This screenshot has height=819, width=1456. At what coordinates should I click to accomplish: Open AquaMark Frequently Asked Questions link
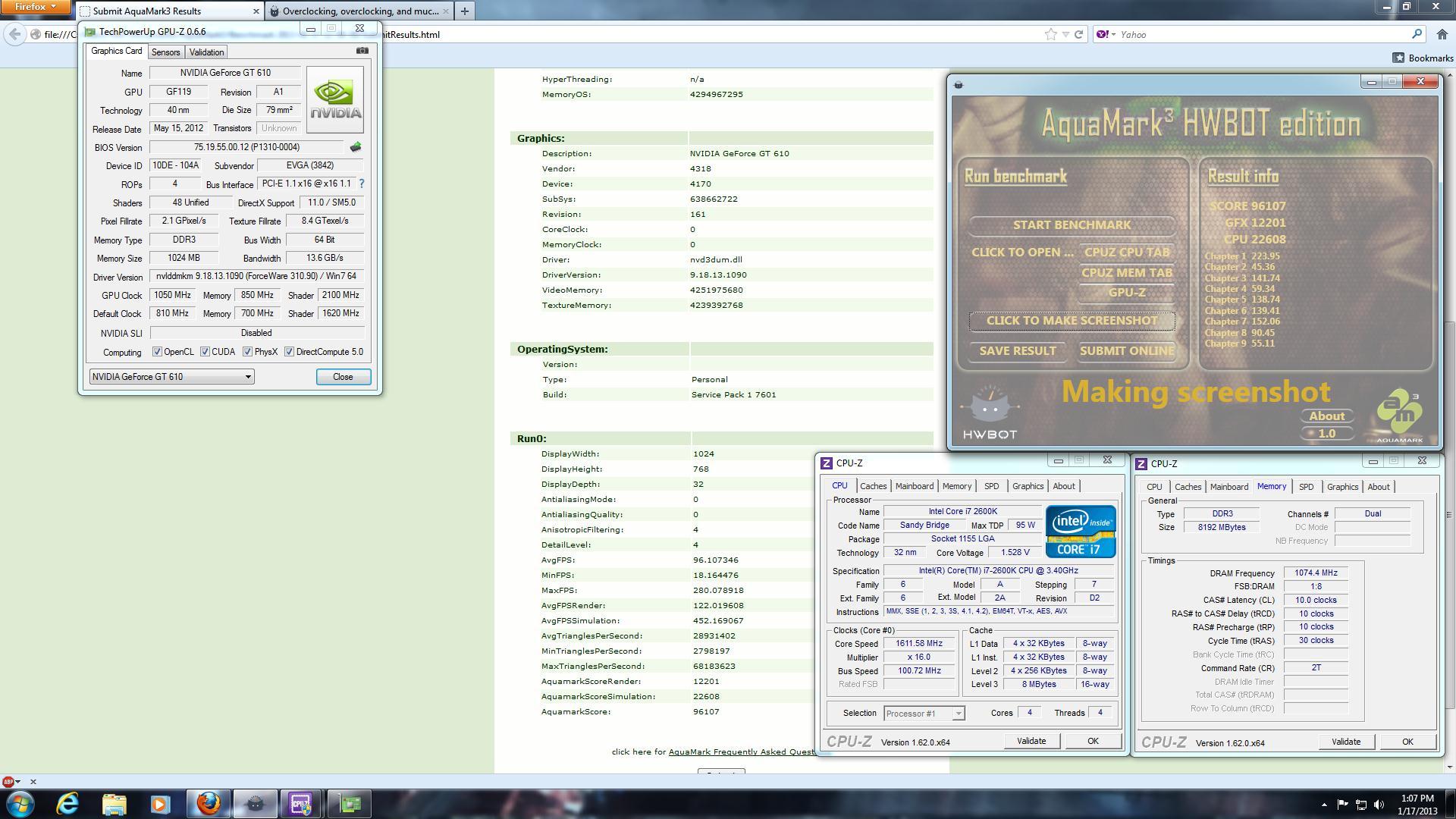coord(742,752)
